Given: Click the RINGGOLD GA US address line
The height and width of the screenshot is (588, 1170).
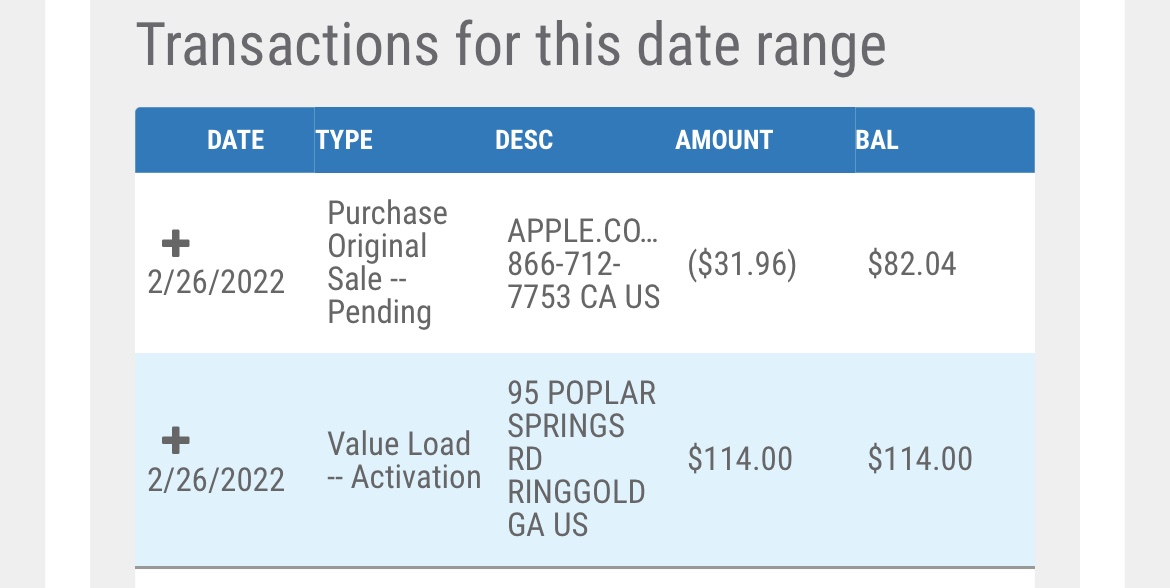Looking at the screenshot, I should pos(576,508).
